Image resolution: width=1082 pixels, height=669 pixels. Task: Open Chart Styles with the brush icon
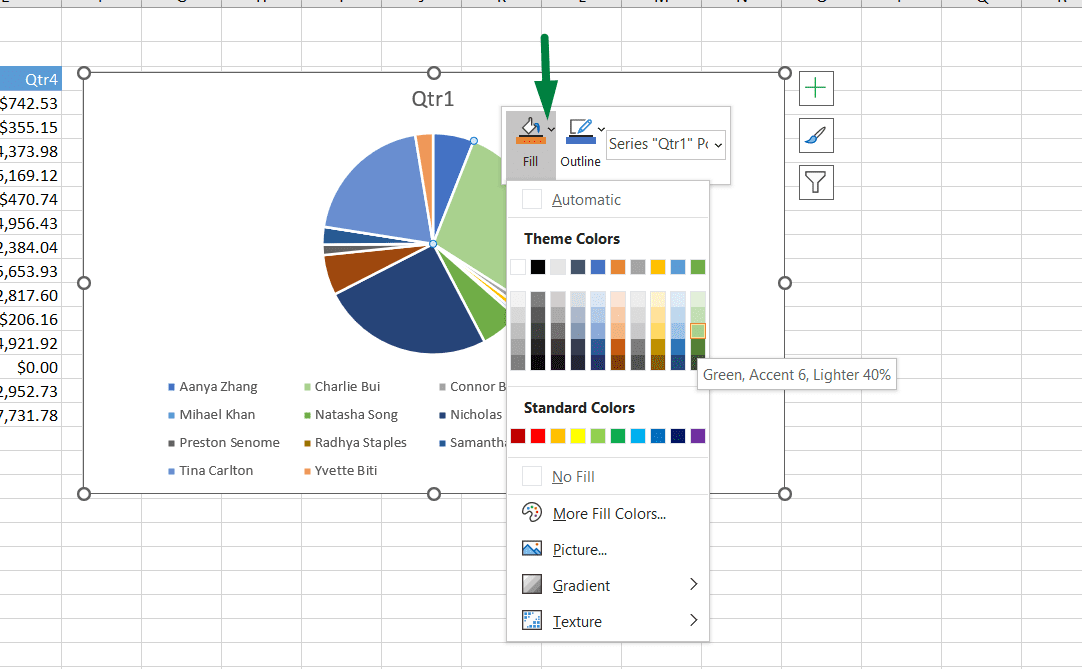click(x=815, y=135)
